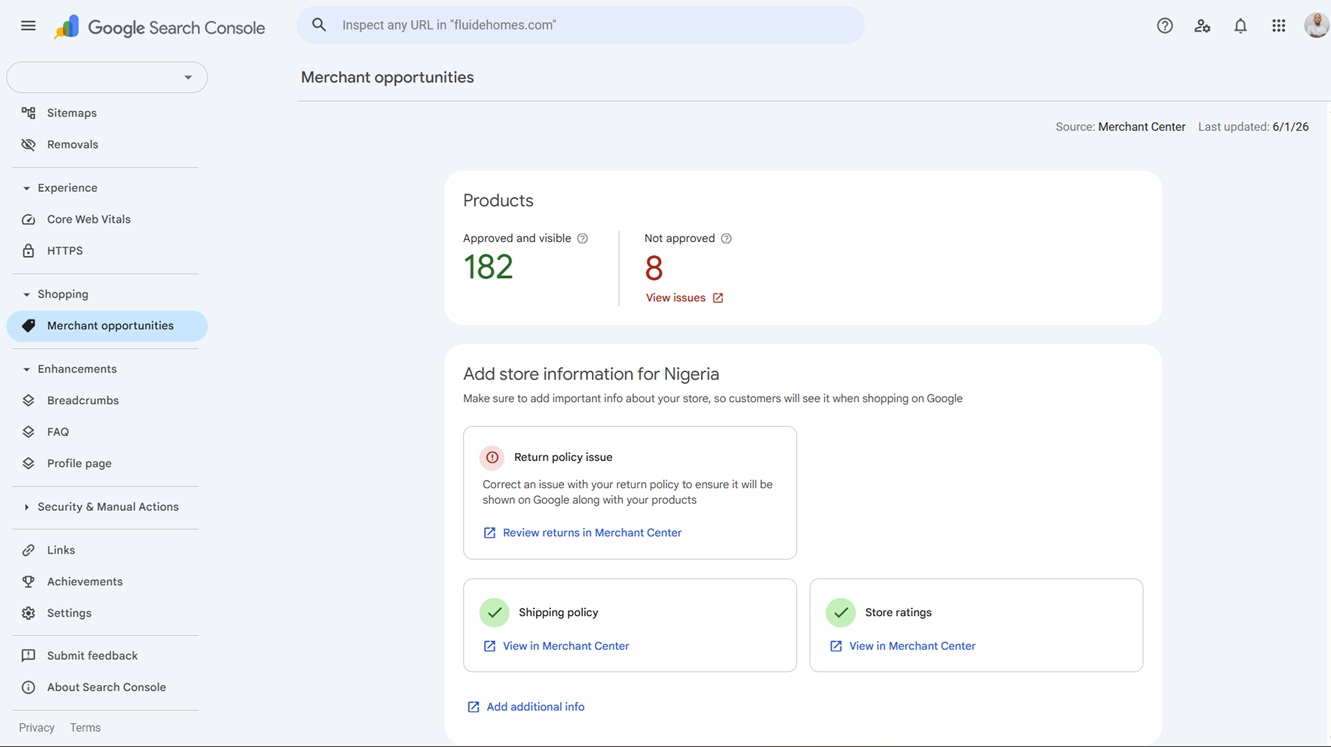
Task: Click the Shipping policy green checkmark
Action: 494,612
